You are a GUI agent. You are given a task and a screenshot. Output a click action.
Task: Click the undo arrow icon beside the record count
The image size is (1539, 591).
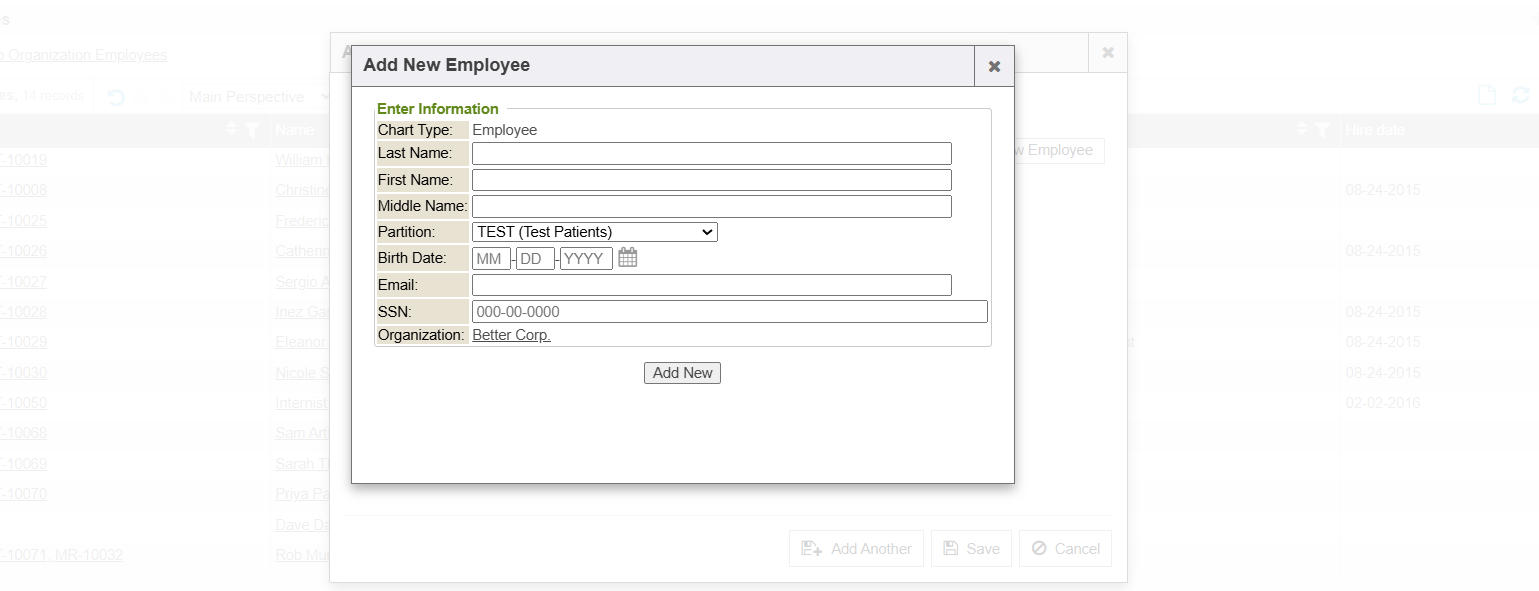click(116, 97)
